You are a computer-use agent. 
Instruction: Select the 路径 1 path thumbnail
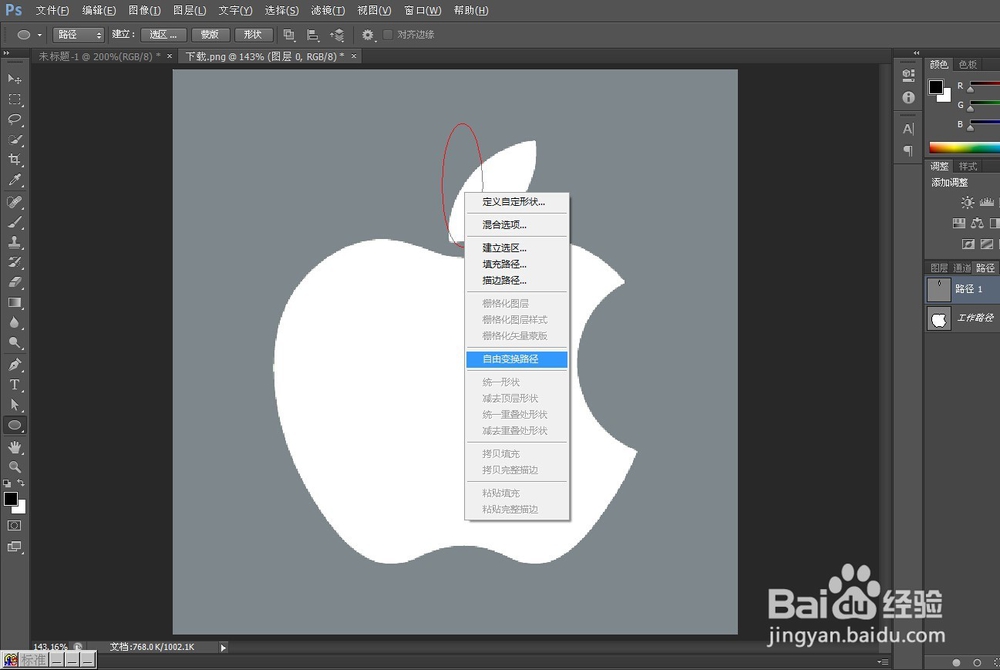click(938, 289)
